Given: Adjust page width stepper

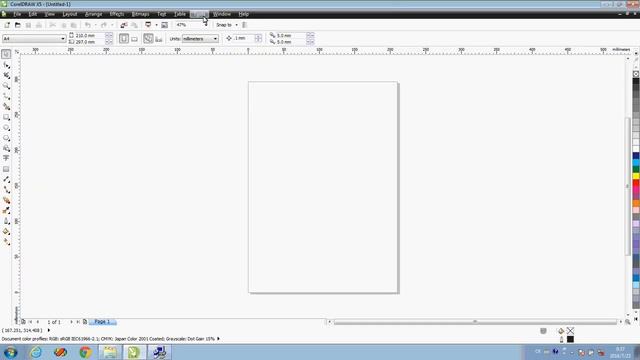Looking at the screenshot, I should tap(109, 36).
